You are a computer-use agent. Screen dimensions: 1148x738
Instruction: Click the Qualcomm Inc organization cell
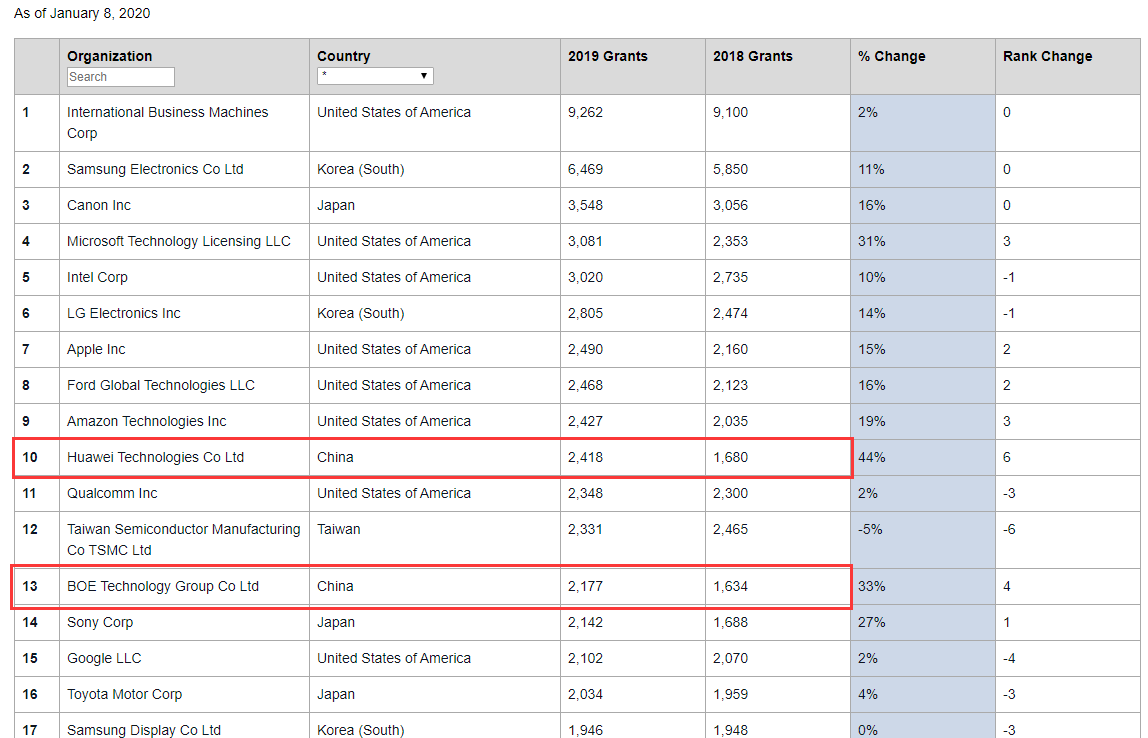[112, 493]
